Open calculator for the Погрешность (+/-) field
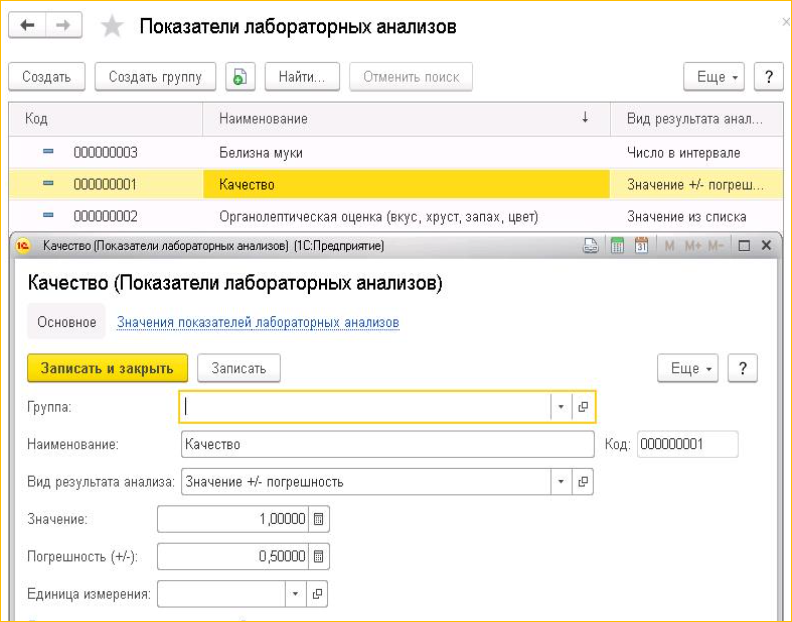 click(319, 556)
